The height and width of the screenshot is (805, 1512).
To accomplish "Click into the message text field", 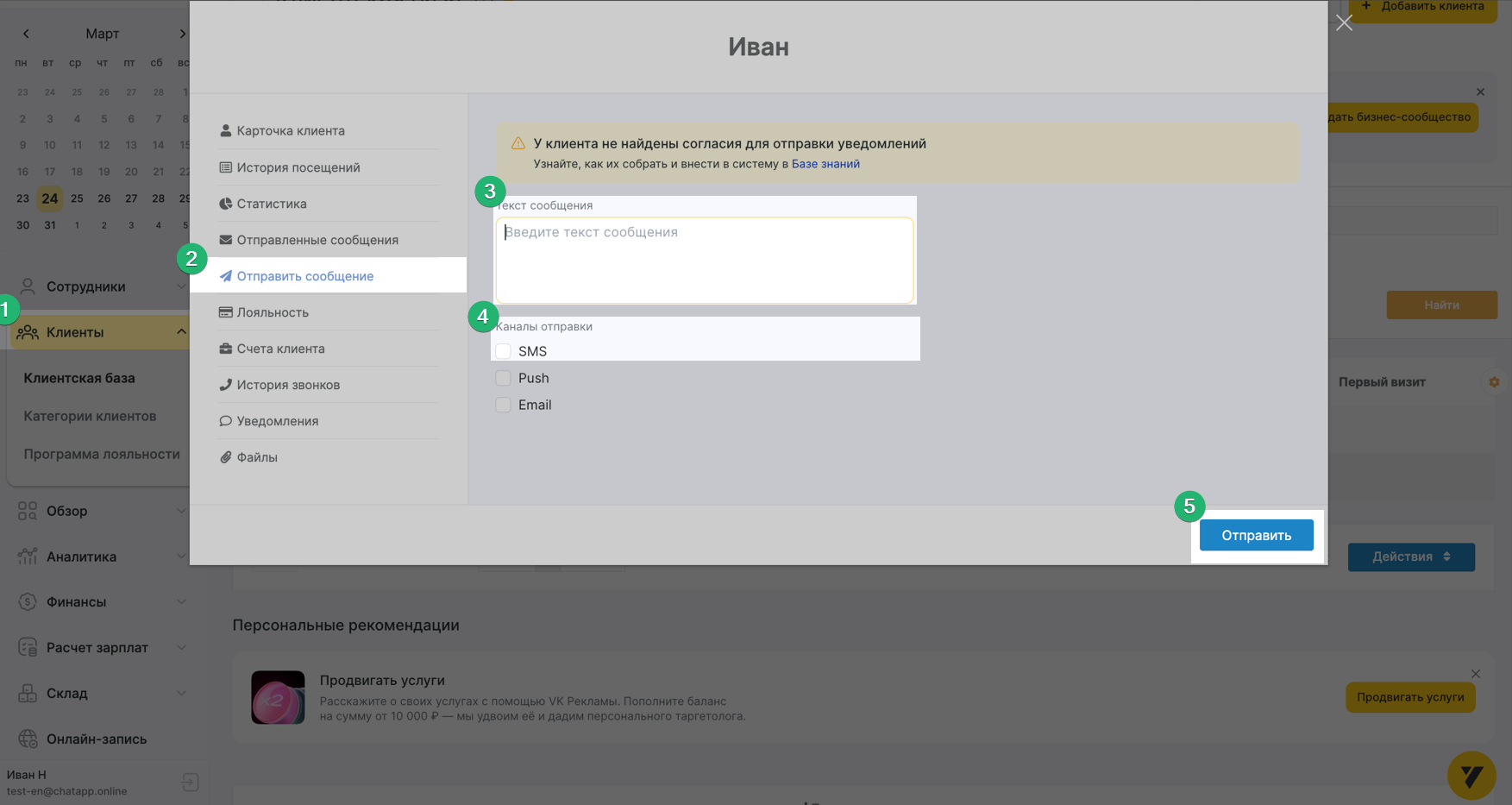I will [704, 261].
